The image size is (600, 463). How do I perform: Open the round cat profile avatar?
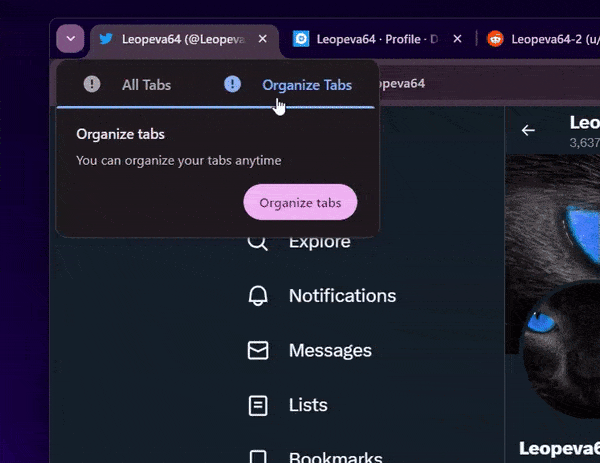[x=561, y=350]
